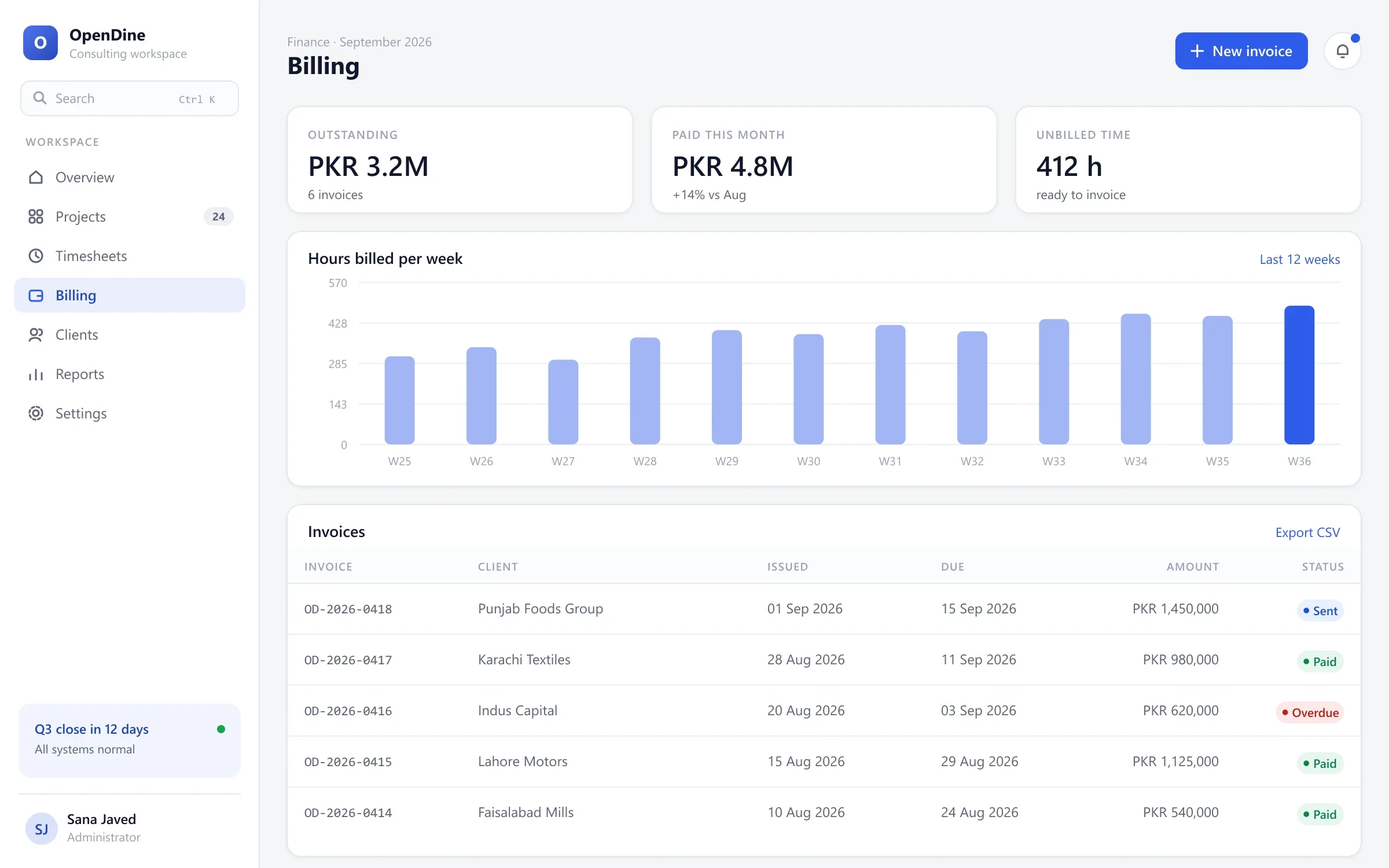
Task: Click the amount PKR 1,450,000
Action: [x=1175, y=609]
